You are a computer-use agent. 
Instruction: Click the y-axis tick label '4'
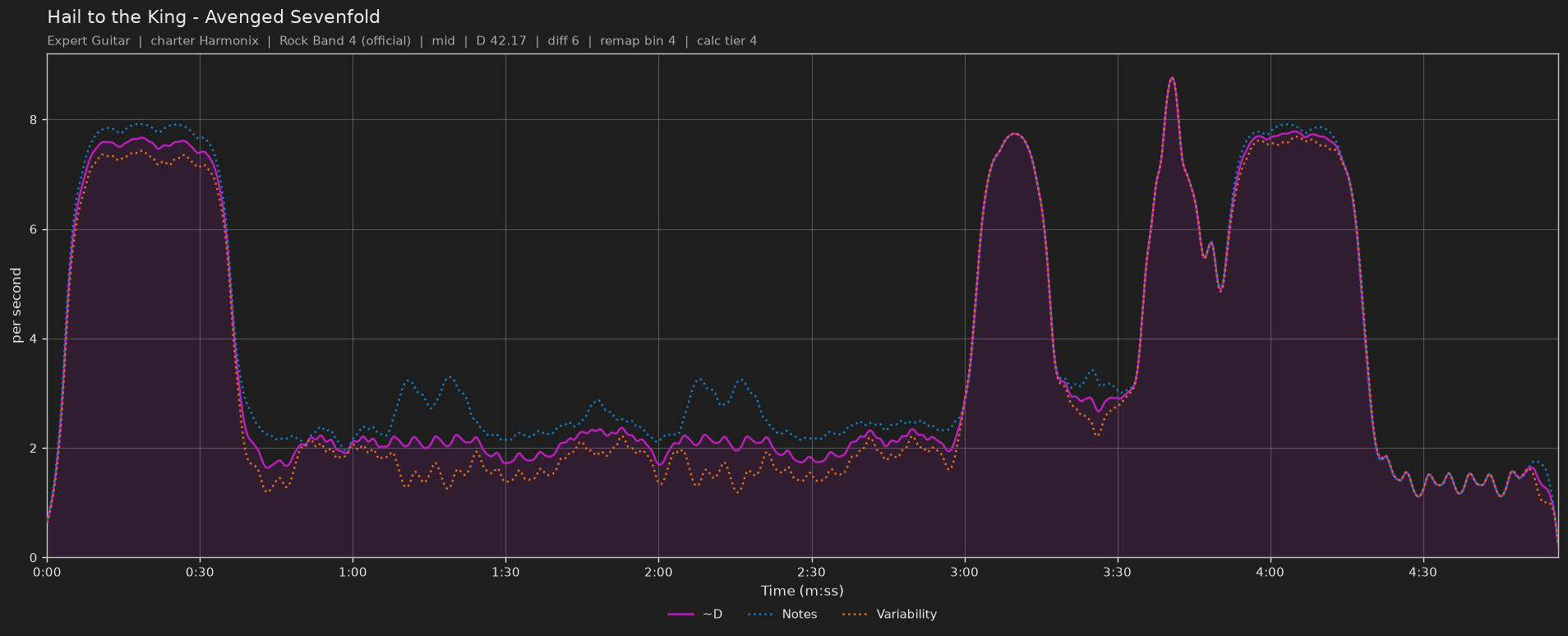[34, 339]
